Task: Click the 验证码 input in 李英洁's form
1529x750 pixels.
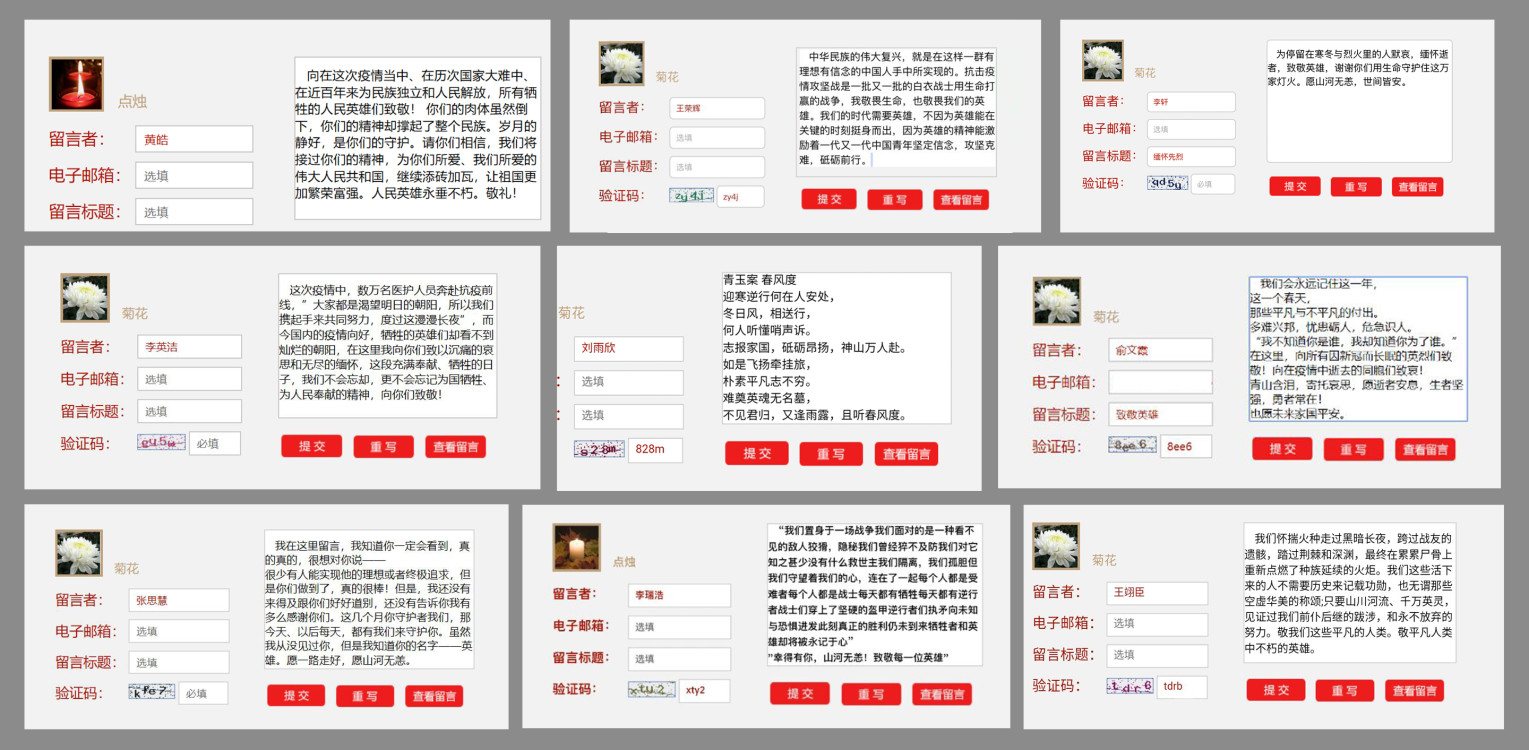Action: pyautogui.click(x=215, y=443)
